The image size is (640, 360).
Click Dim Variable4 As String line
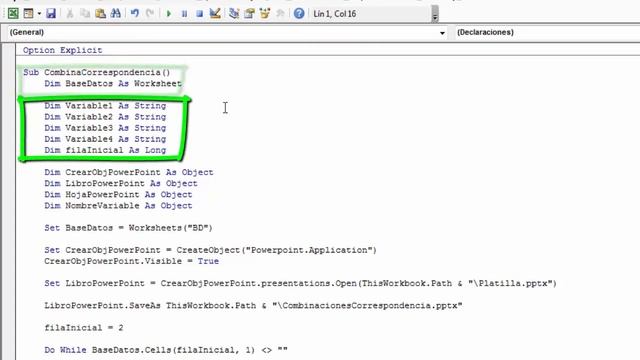click(105, 139)
